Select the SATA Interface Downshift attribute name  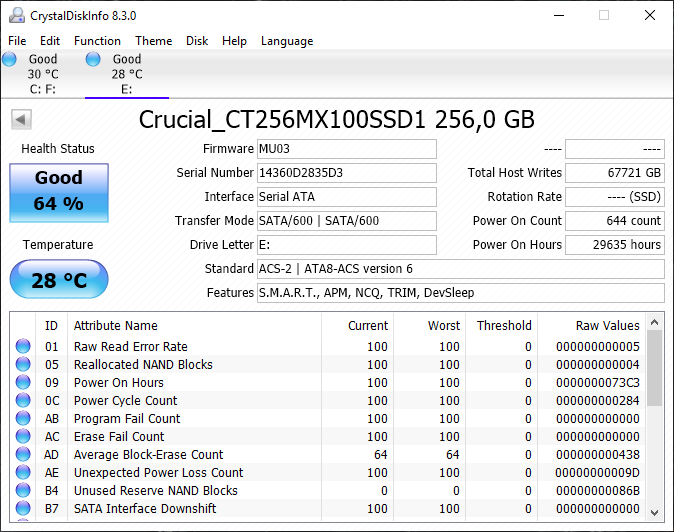[x=145, y=509]
